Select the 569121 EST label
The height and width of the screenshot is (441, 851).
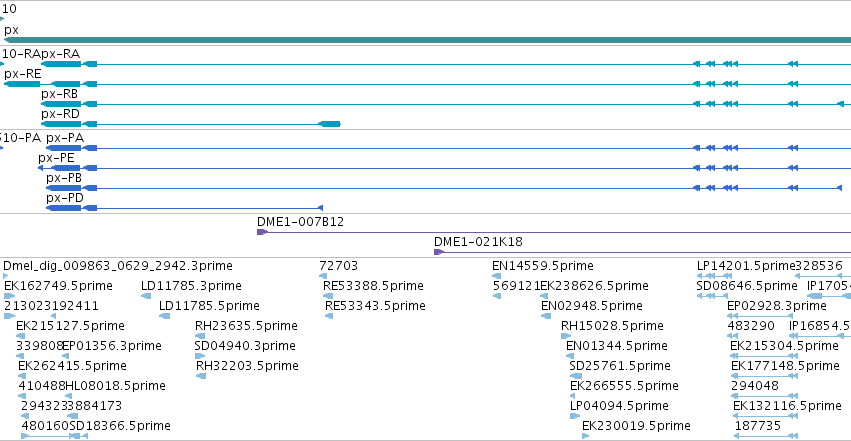(516, 286)
